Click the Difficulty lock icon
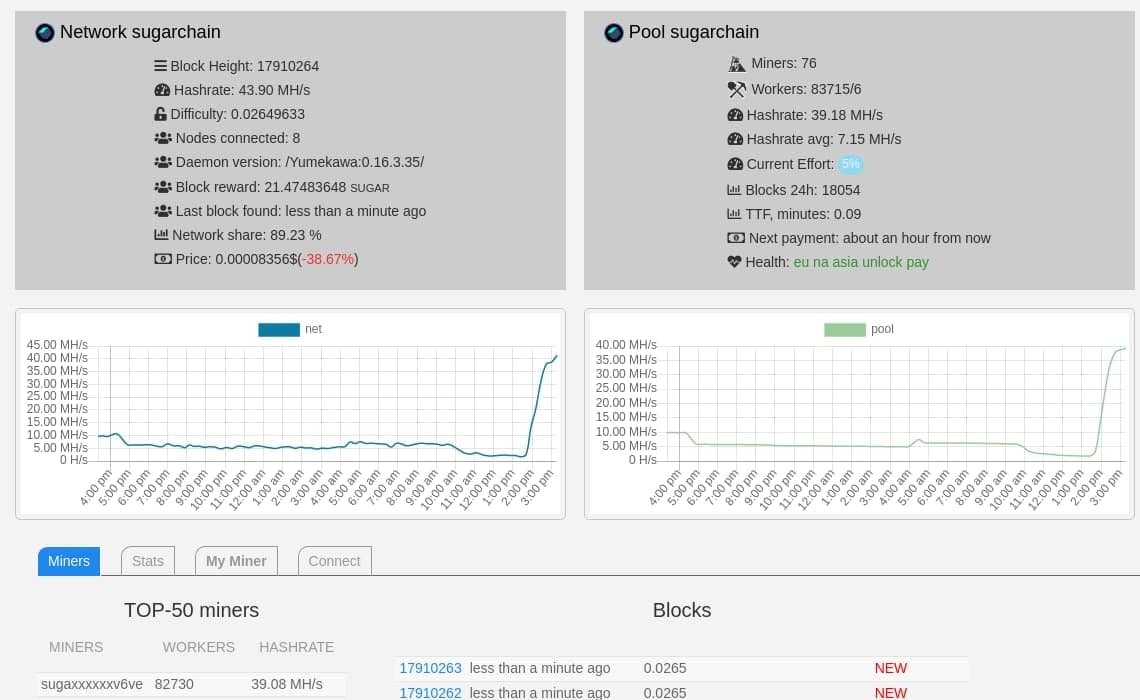Screen dimensions: 1140x700 [x=161, y=114]
